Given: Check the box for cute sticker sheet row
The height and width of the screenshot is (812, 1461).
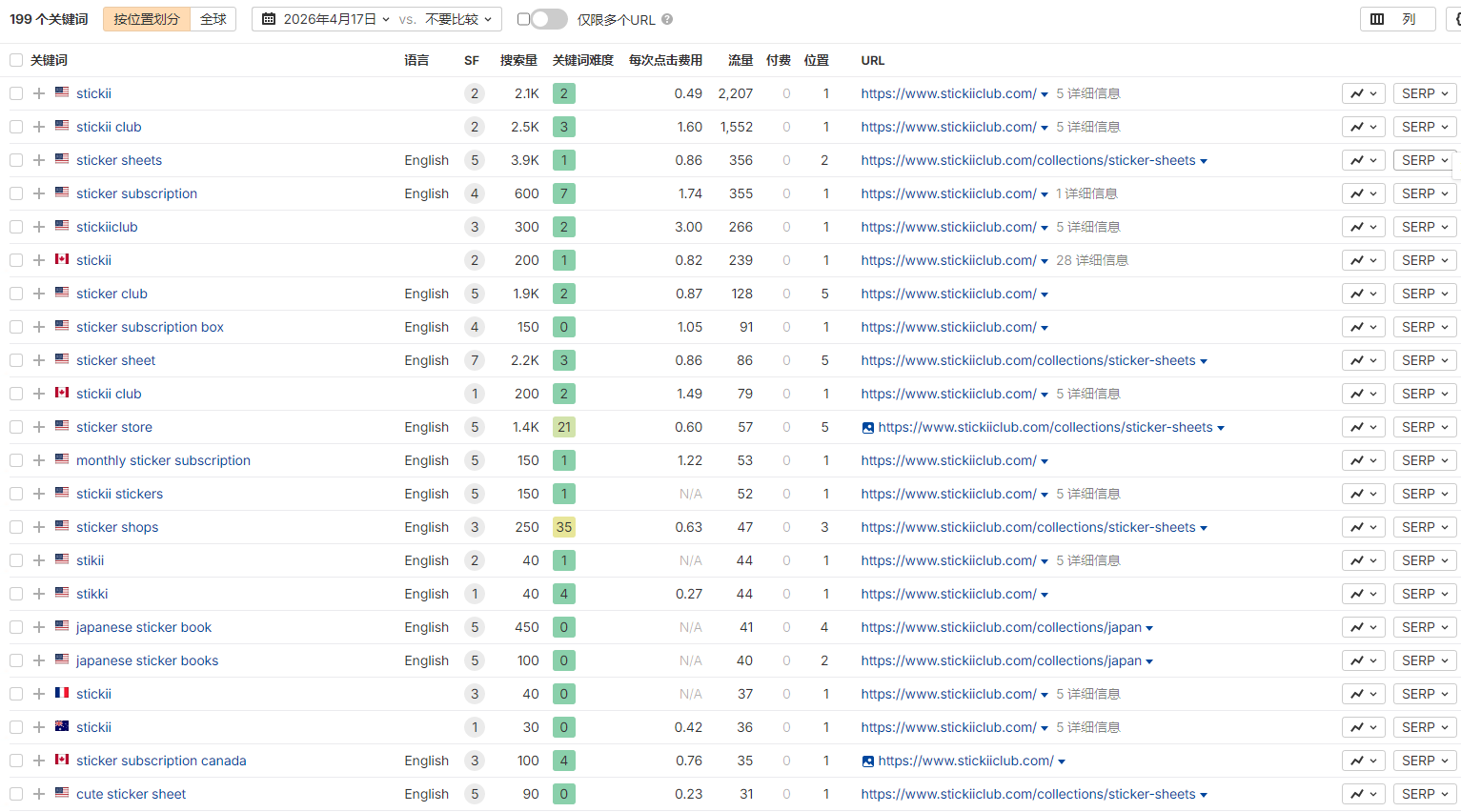Looking at the screenshot, I should [16, 794].
